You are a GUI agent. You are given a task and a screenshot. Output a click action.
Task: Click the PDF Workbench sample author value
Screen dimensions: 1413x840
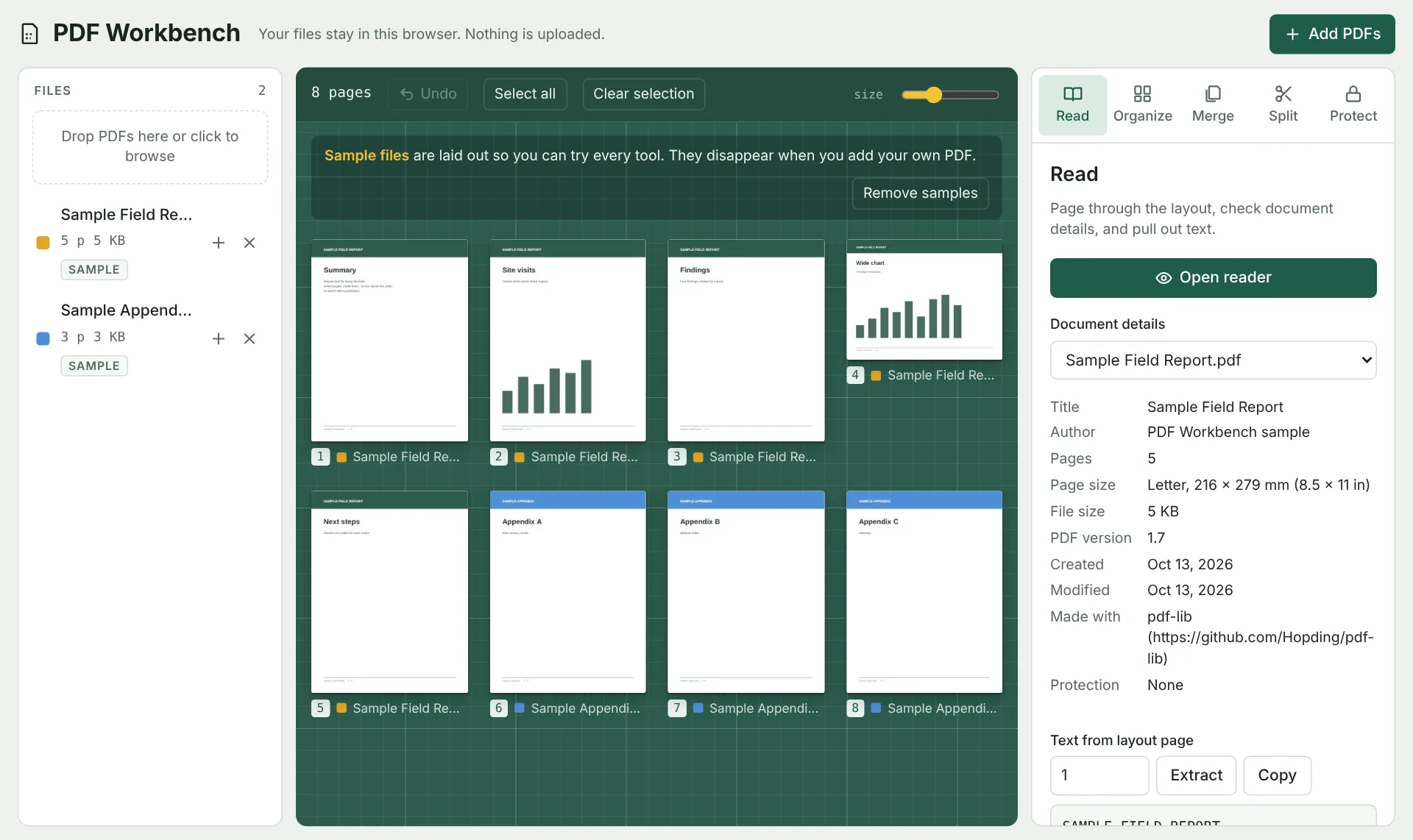(1228, 433)
